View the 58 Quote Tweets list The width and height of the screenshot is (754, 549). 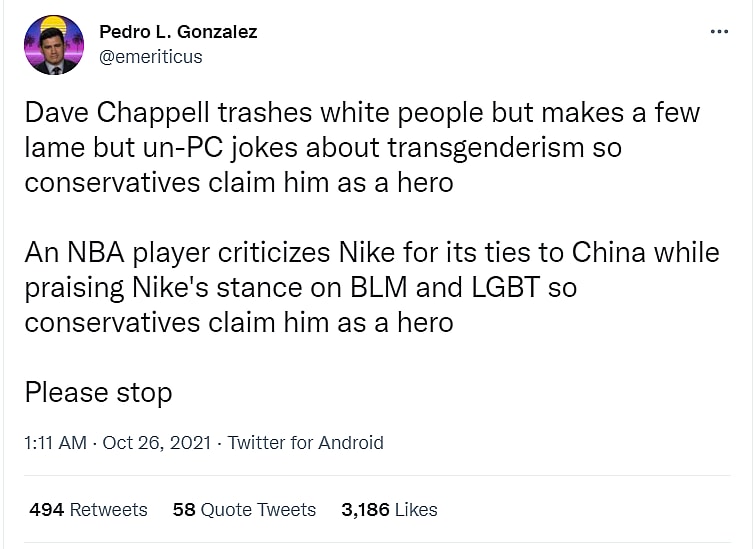point(244,509)
